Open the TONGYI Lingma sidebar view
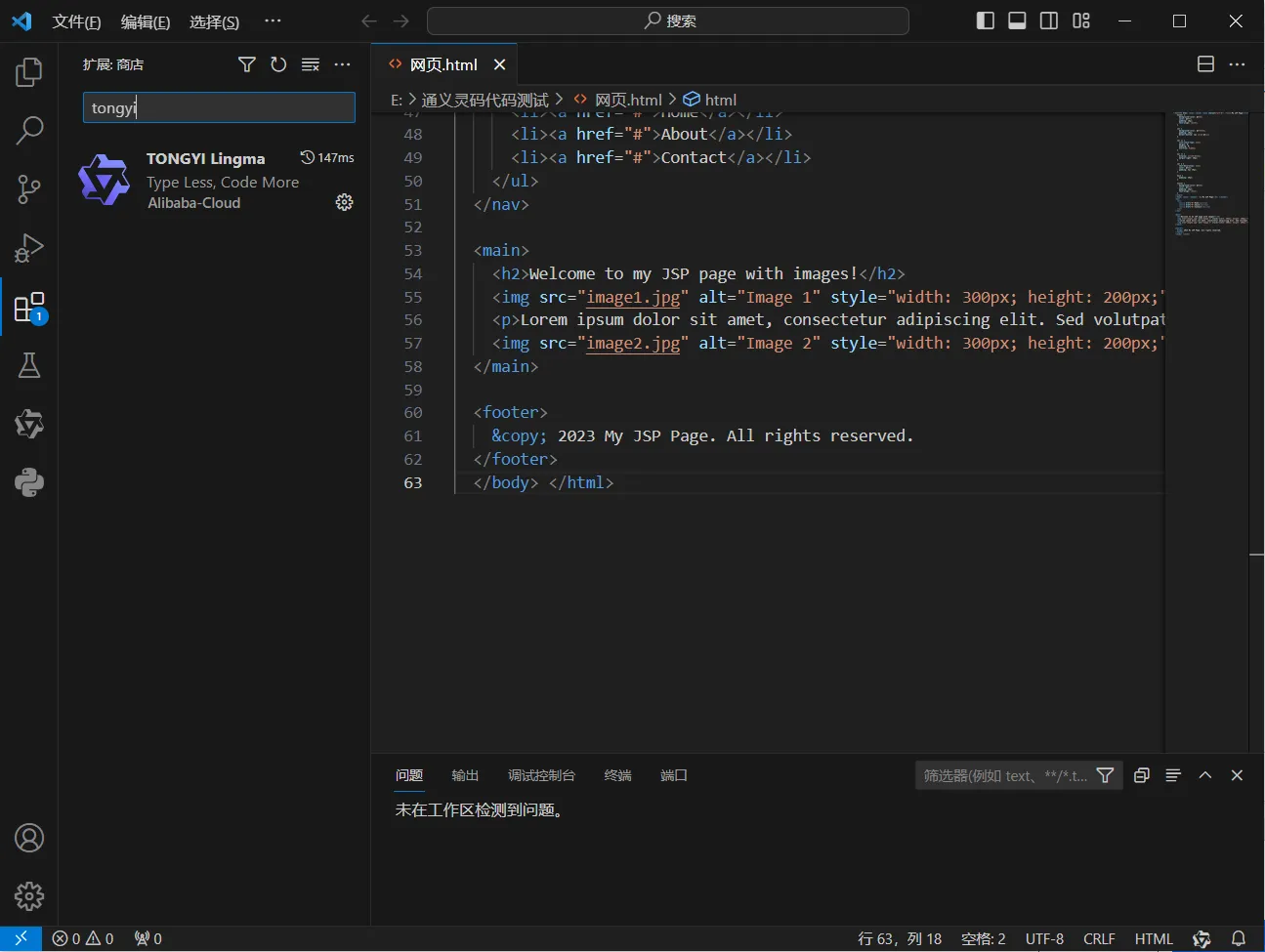Image resolution: width=1265 pixels, height=952 pixels. coord(29,424)
